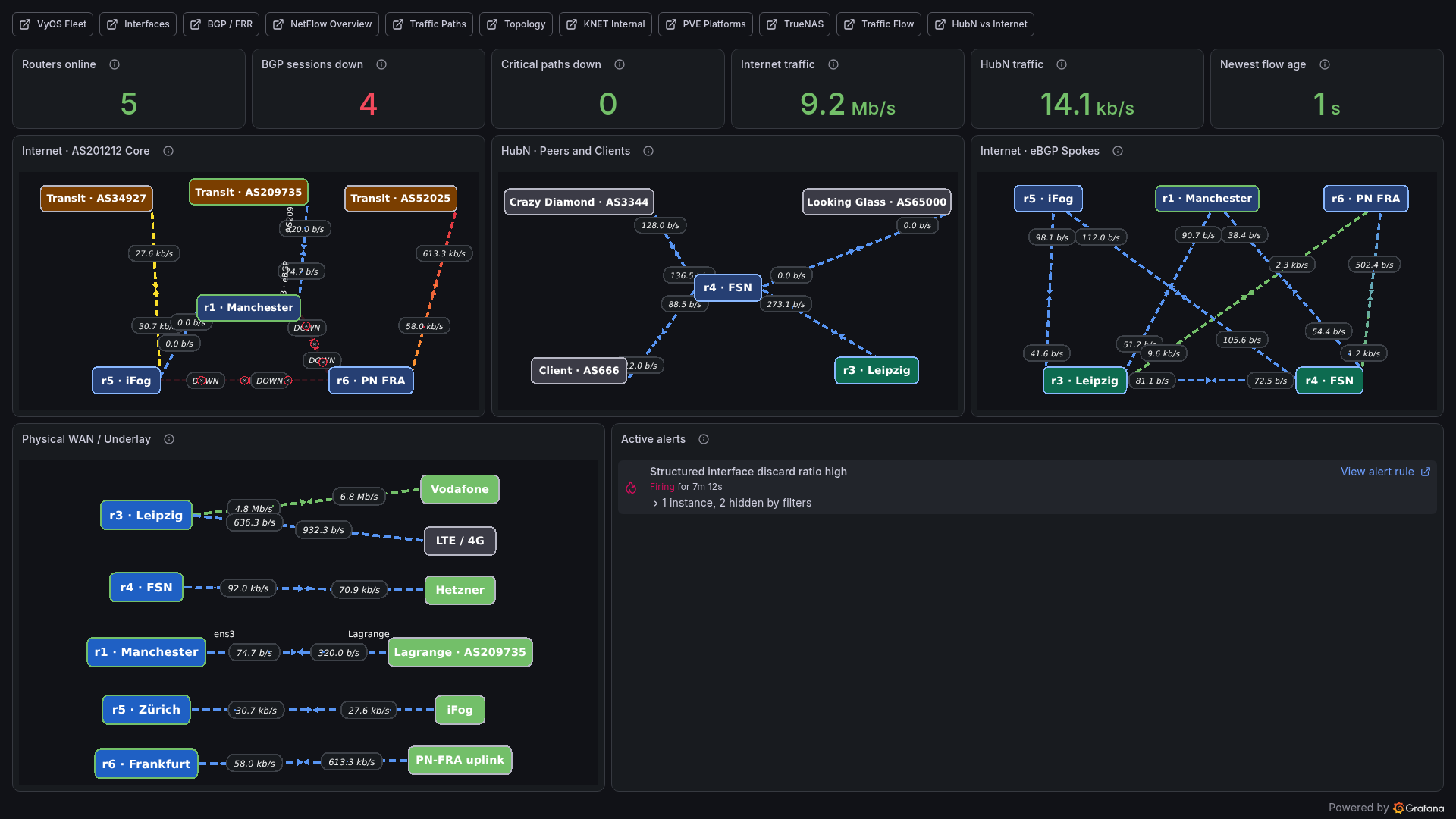Show info for Internet eBGP Spokes panel
1456x819 pixels.
tap(1118, 151)
